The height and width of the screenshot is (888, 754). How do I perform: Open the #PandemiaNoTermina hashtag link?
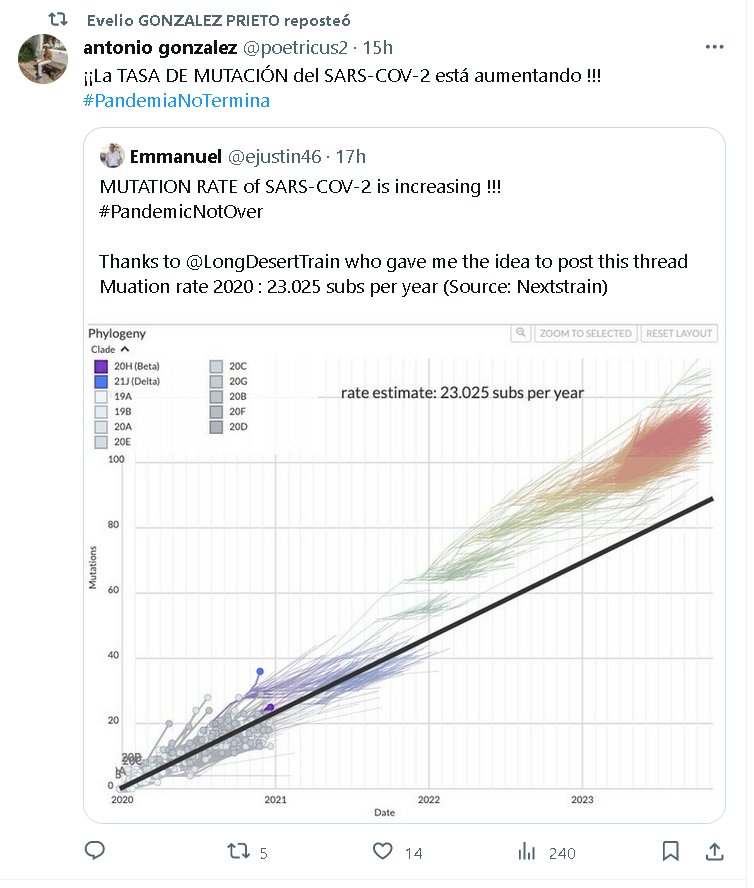click(177, 101)
